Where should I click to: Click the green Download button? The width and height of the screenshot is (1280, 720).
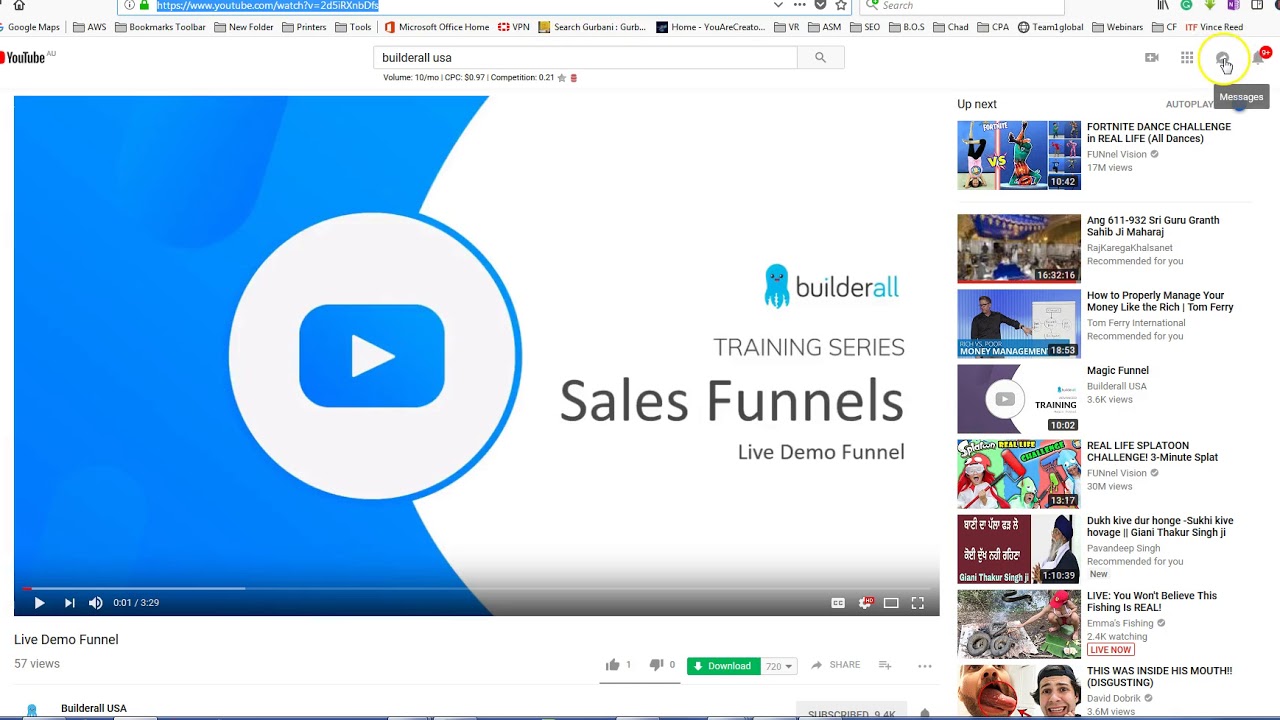[722, 666]
